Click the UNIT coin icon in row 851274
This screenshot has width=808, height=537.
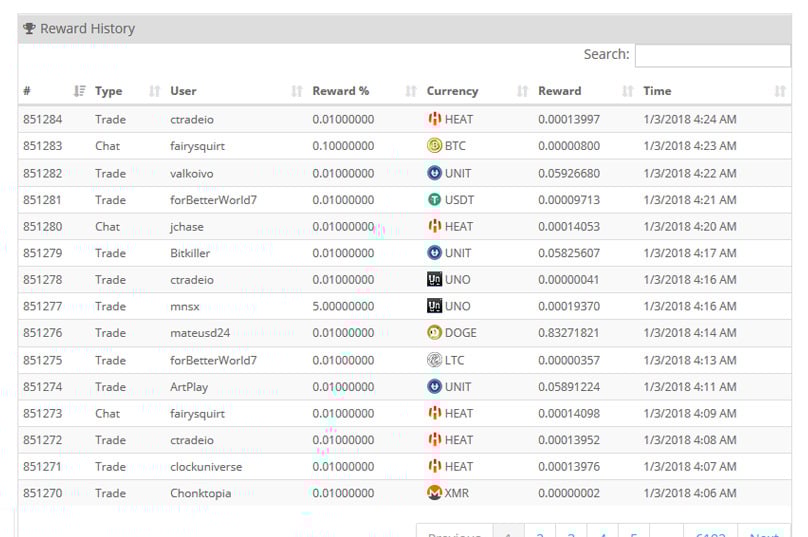coord(434,386)
